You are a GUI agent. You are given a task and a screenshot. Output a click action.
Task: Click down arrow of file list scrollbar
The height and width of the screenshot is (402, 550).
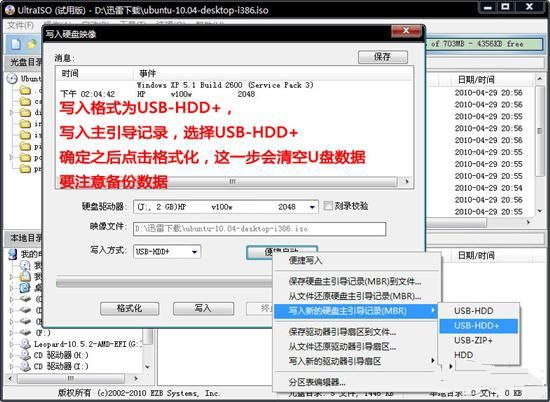[539, 211]
